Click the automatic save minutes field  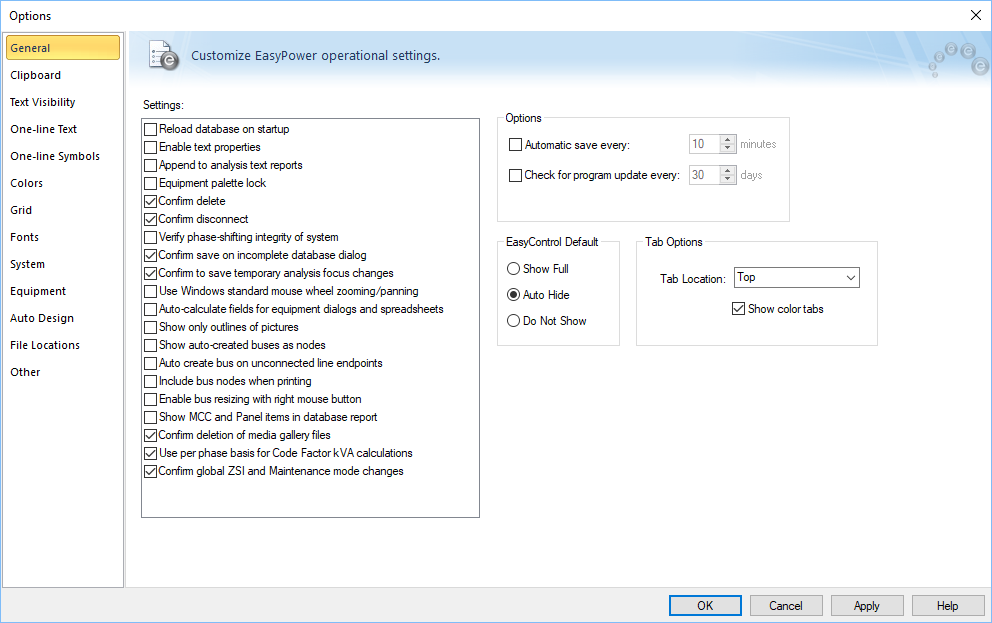704,144
